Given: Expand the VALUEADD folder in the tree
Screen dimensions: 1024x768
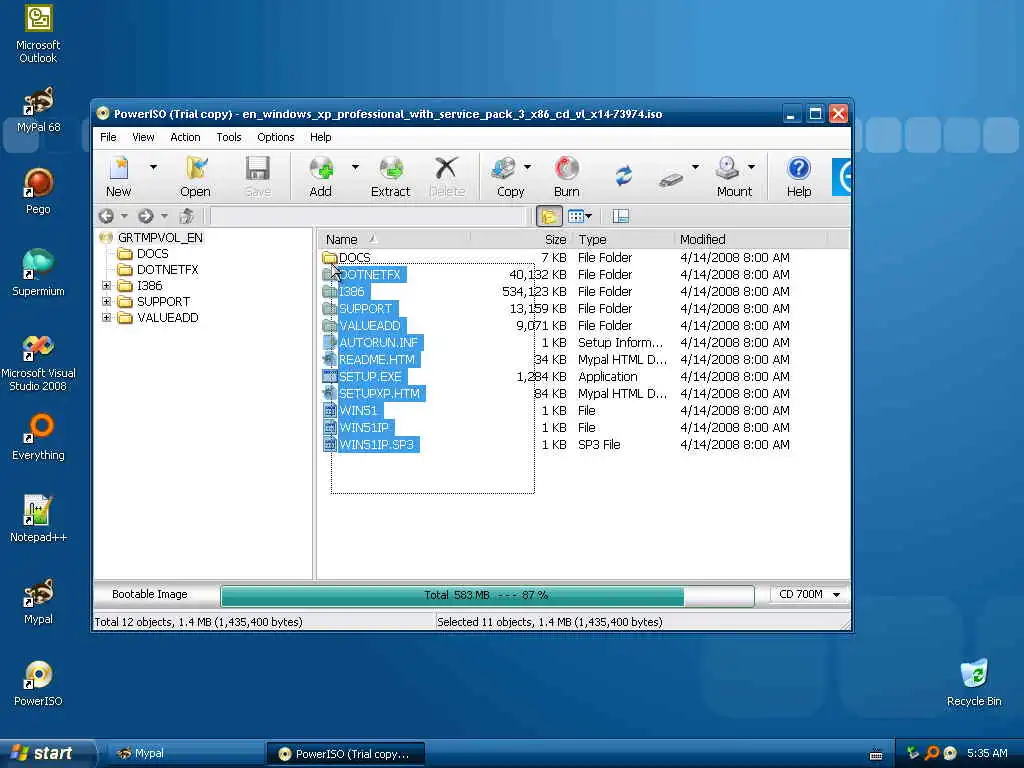Looking at the screenshot, I should coord(106,317).
